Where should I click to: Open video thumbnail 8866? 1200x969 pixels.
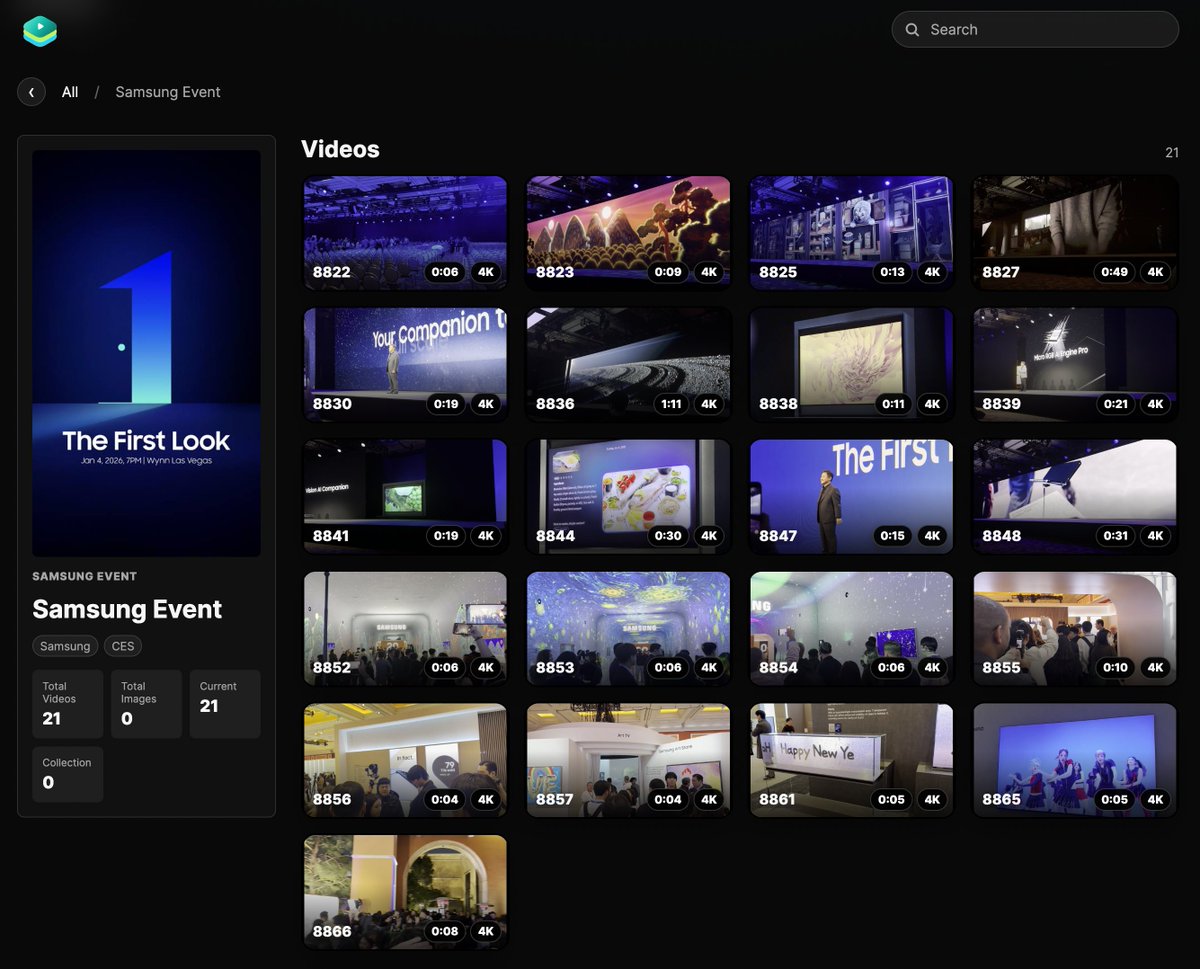[x=405, y=892]
